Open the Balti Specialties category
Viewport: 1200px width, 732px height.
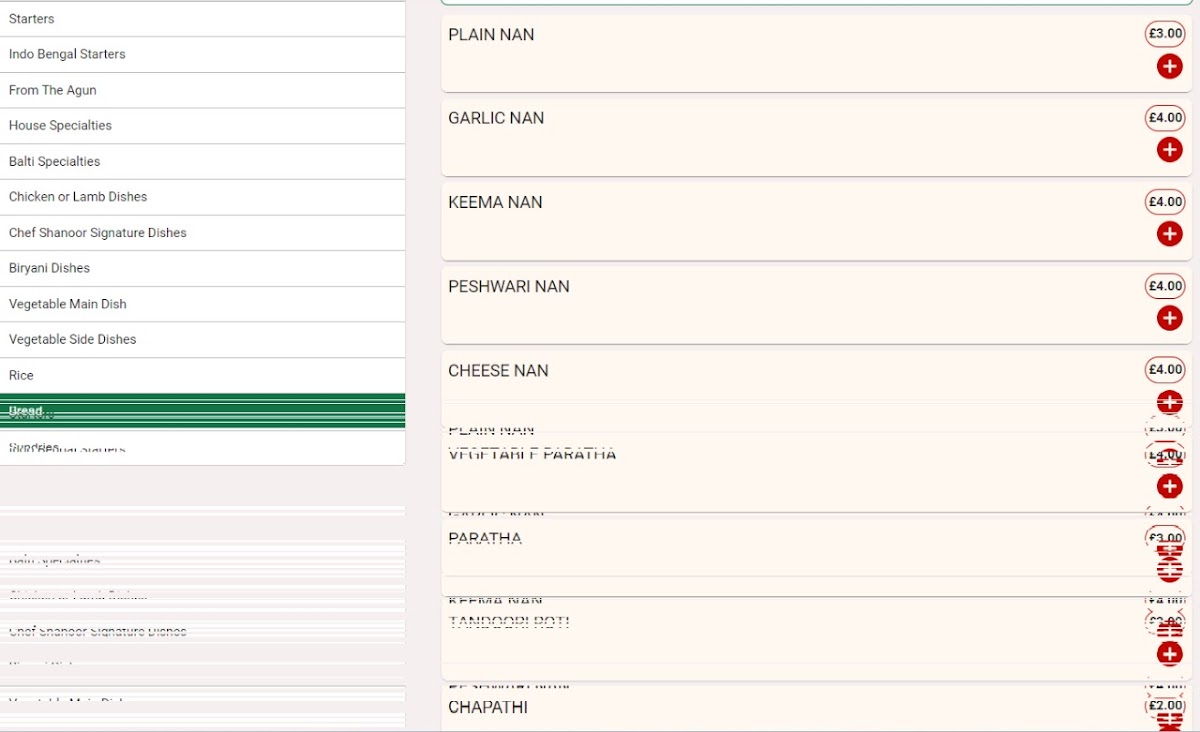202,161
